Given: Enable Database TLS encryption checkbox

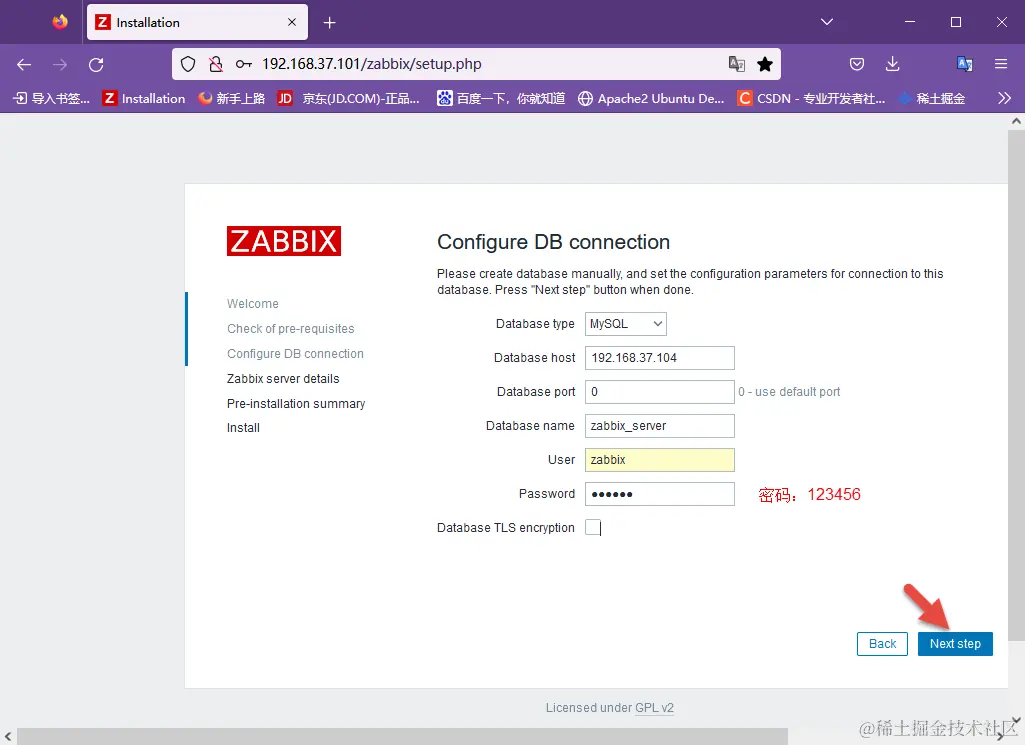Looking at the screenshot, I should coord(593,527).
